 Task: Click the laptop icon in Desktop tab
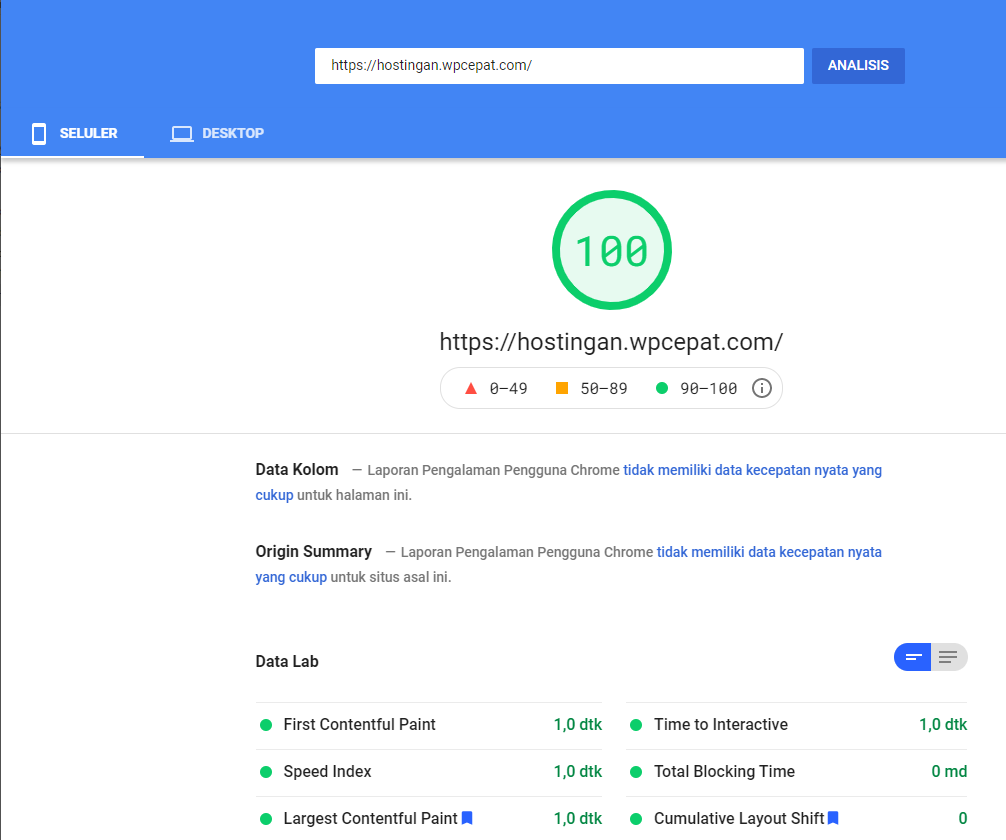181,134
